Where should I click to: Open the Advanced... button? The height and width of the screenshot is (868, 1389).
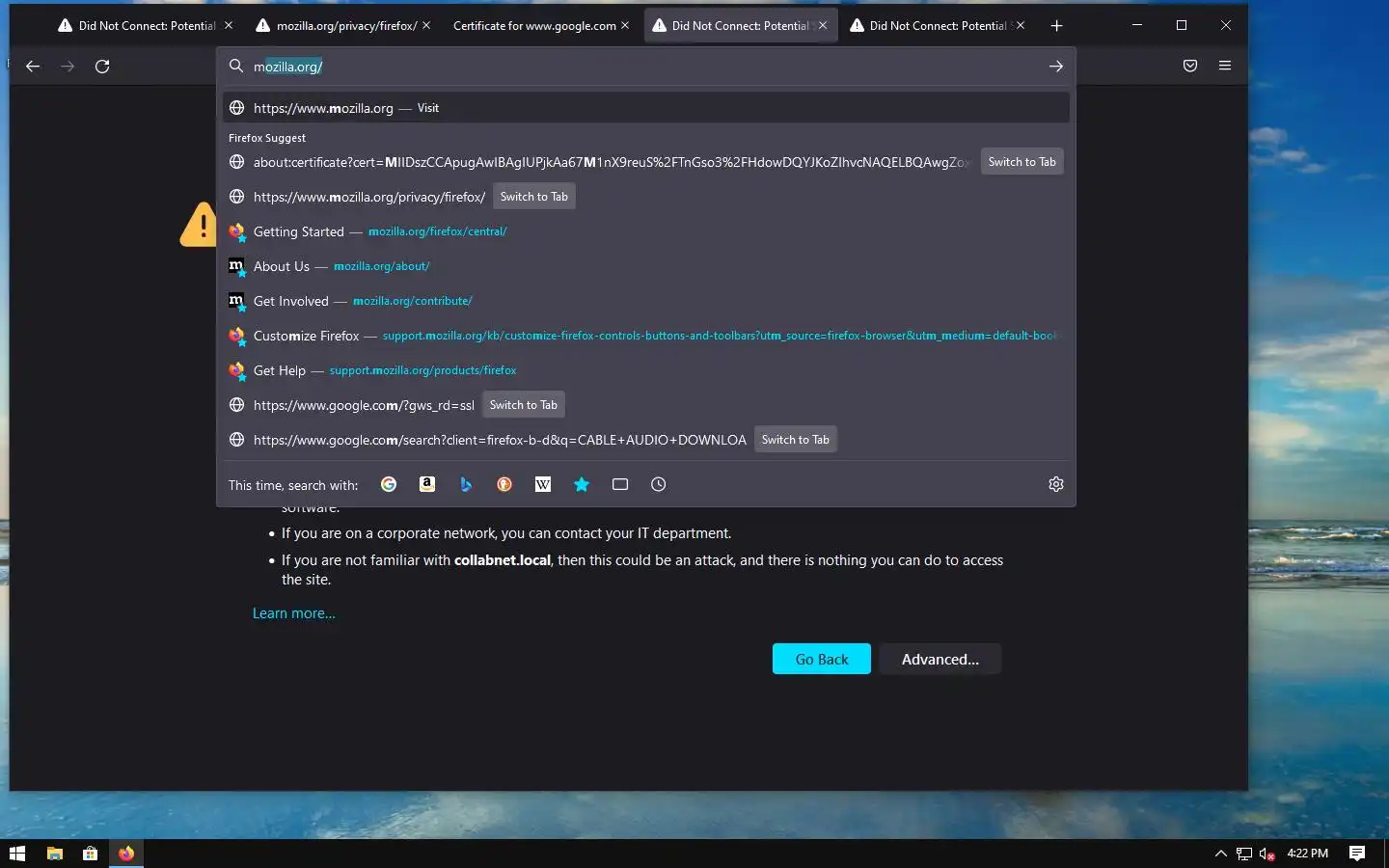click(x=940, y=659)
